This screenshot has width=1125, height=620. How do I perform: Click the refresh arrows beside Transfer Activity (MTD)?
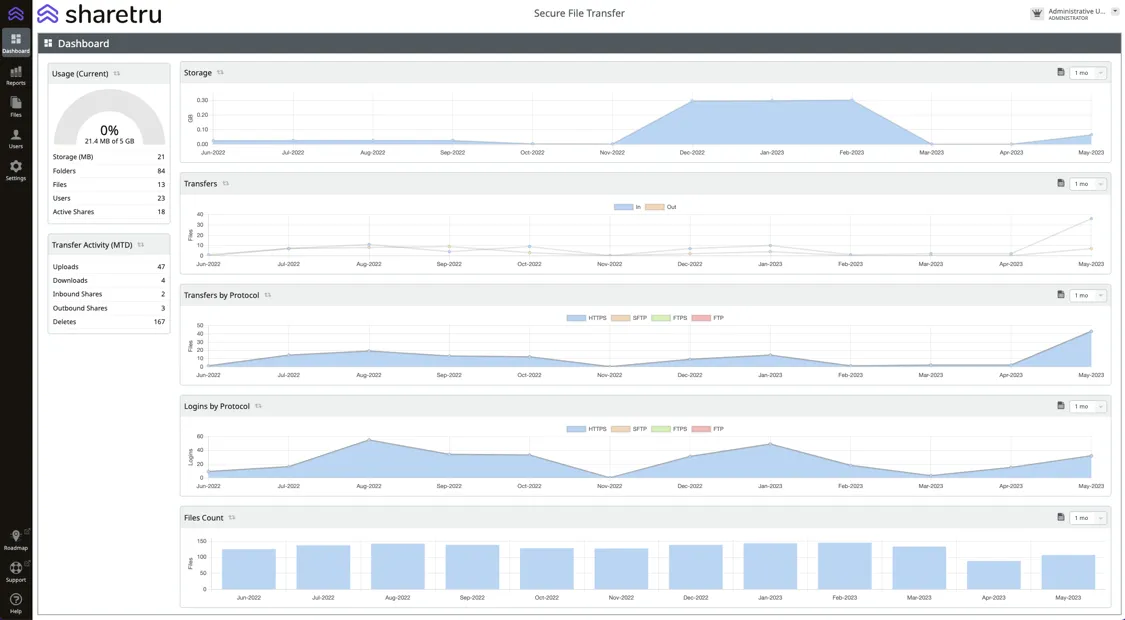[141, 245]
